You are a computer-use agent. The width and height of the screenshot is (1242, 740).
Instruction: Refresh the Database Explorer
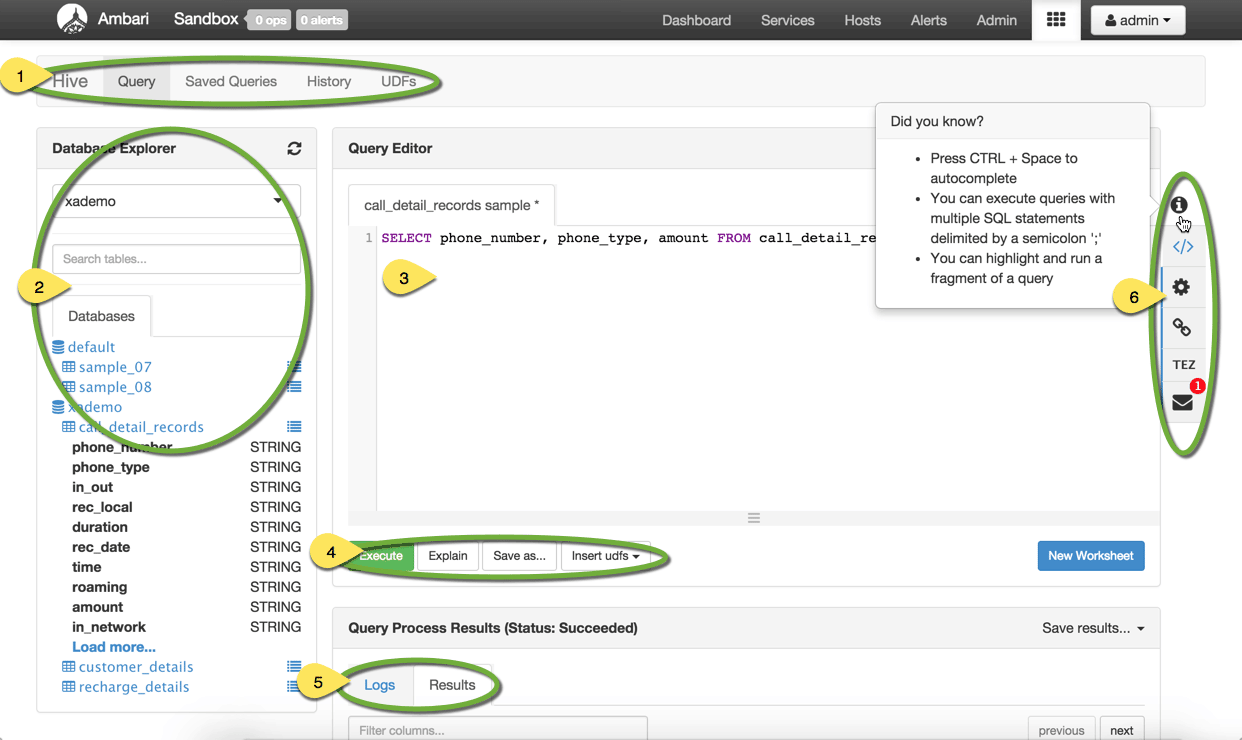(x=294, y=148)
